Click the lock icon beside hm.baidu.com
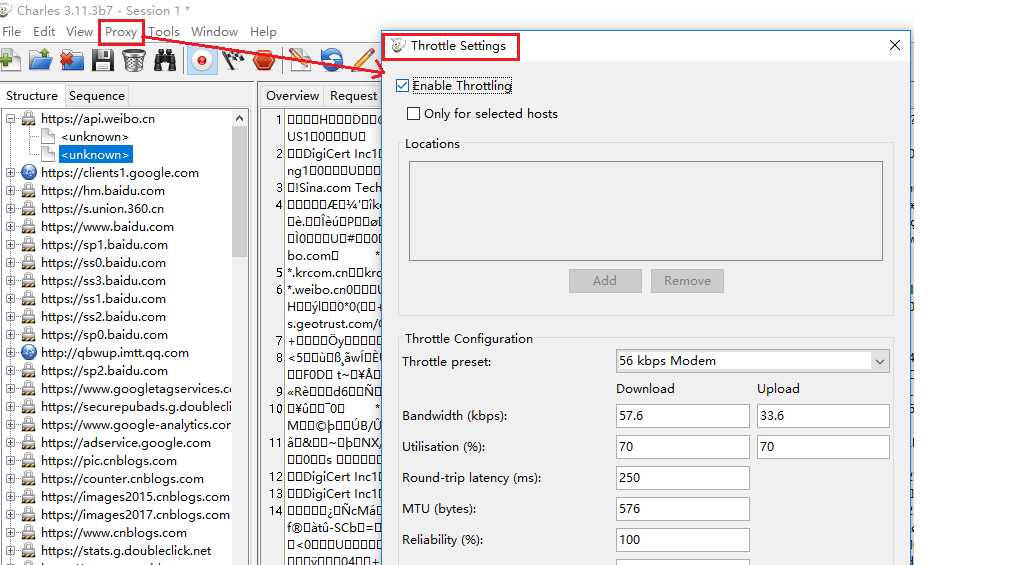The height and width of the screenshot is (565, 1024). tap(29, 191)
